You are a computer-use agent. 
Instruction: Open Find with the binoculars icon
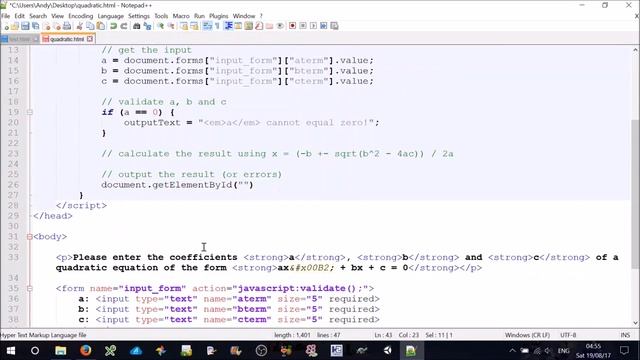point(137,26)
